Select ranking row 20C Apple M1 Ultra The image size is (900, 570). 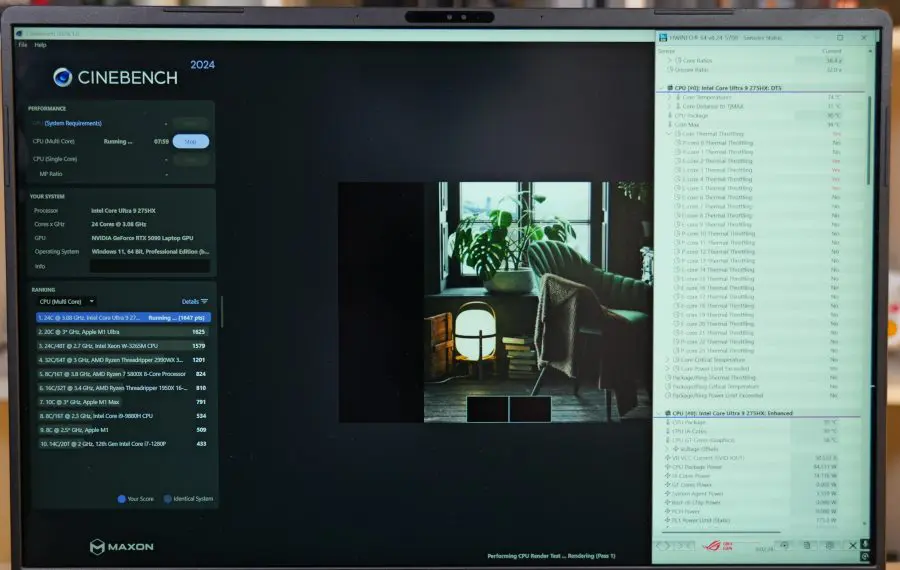click(122, 332)
